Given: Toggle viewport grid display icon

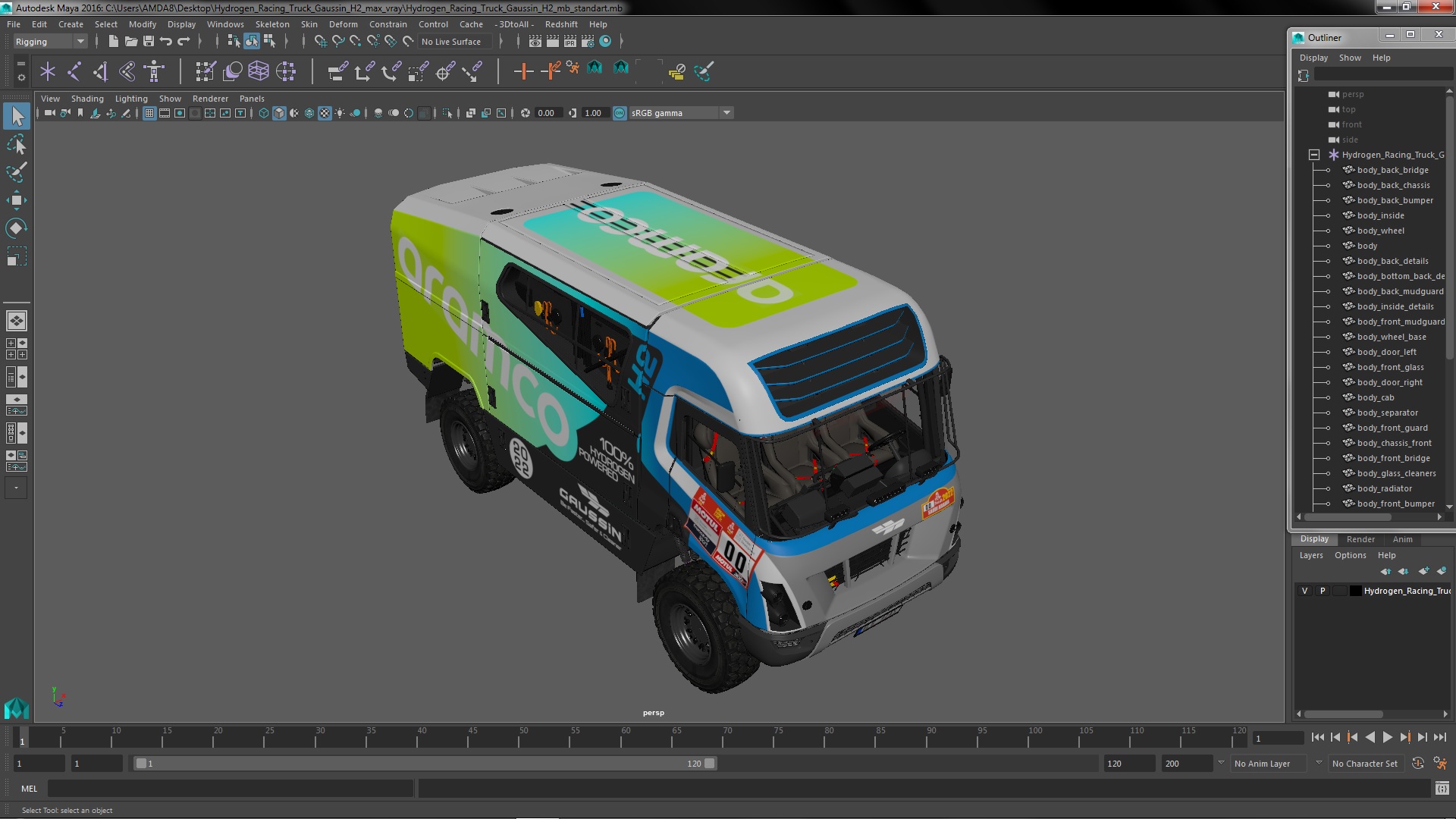Looking at the screenshot, I should (149, 113).
